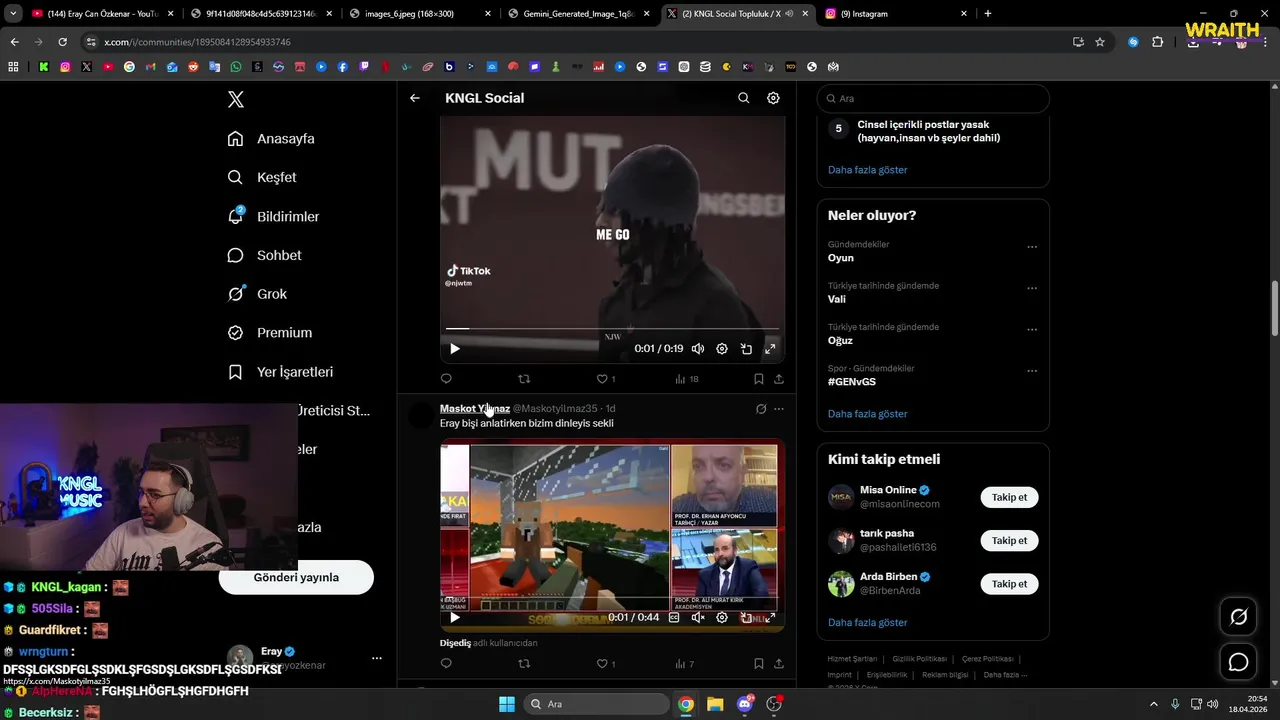The image size is (1280, 720).
Task: Go to Anasayfa in sidebar
Action: coord(271,139)
